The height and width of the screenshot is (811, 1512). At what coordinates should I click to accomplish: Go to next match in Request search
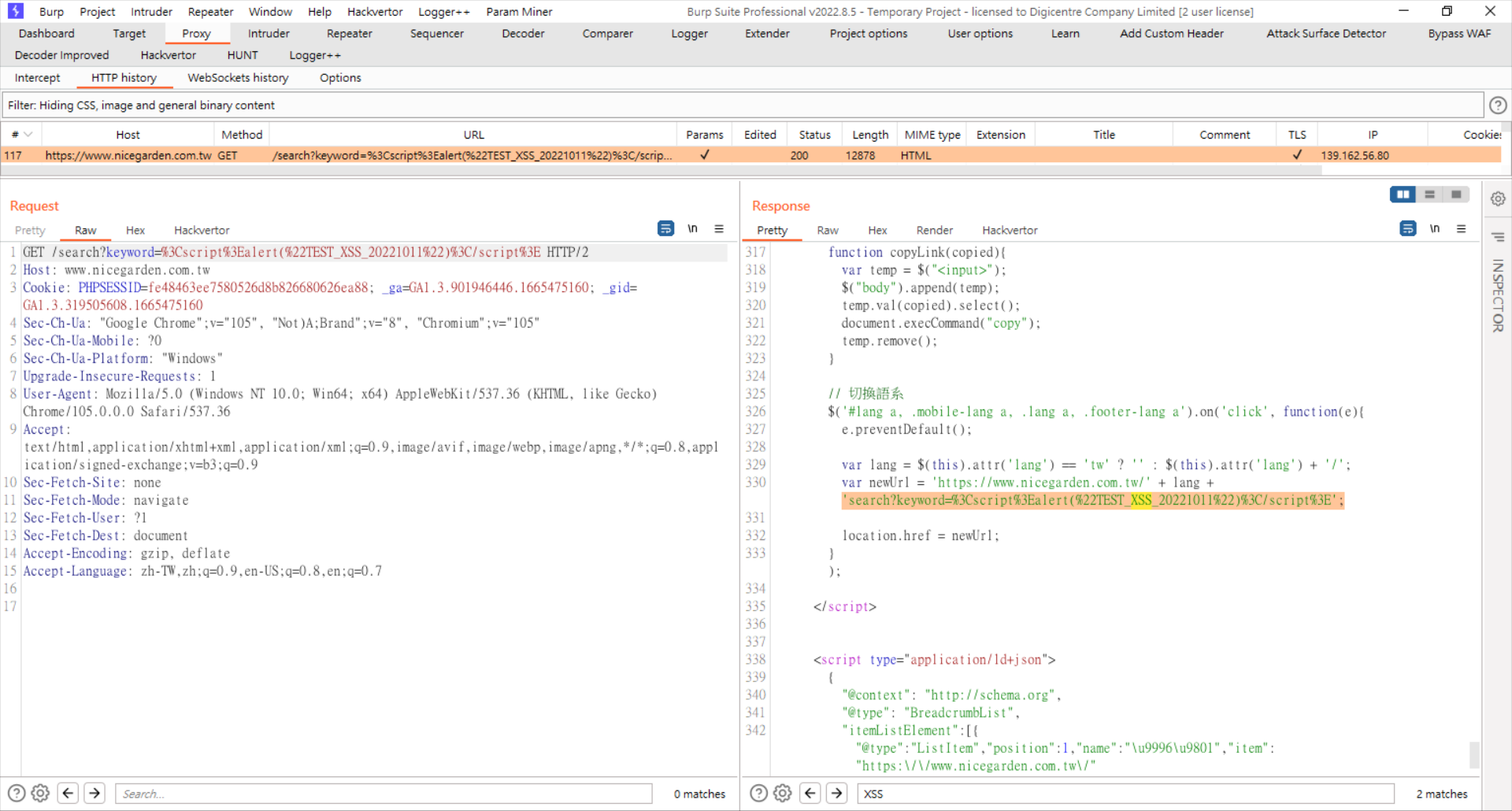click(x=94, y=793)
